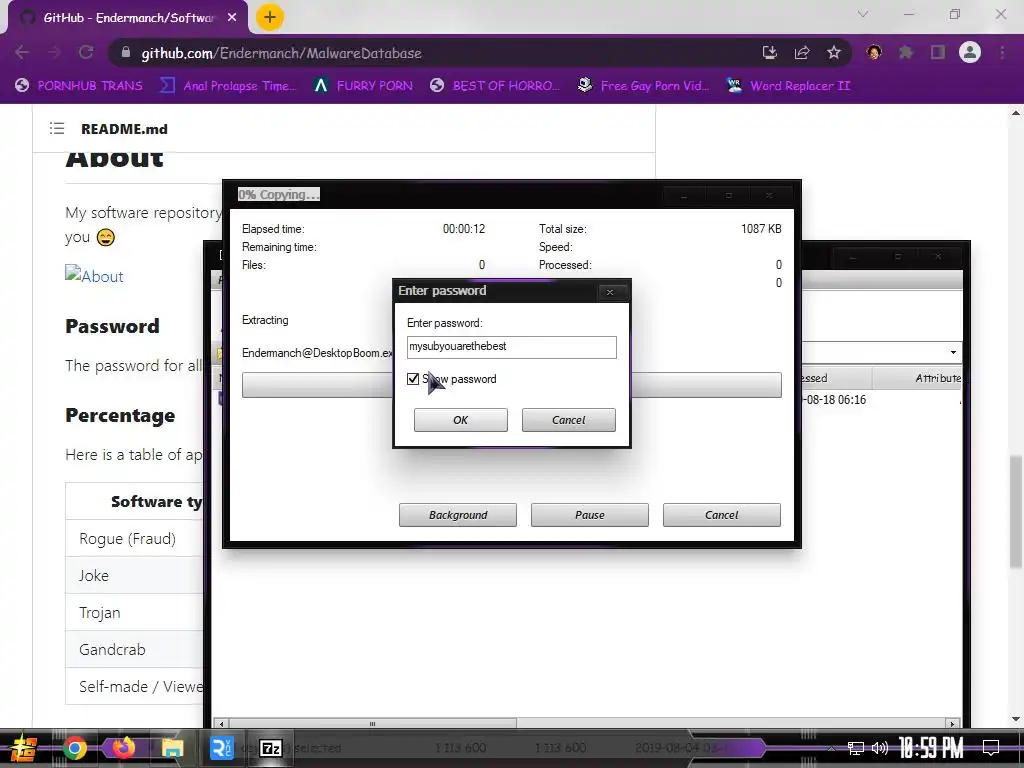This screenshot has width=1024, height=768.
Task: Click the Elapsed time value 00:00:12
Action: [x=464, y=229]
